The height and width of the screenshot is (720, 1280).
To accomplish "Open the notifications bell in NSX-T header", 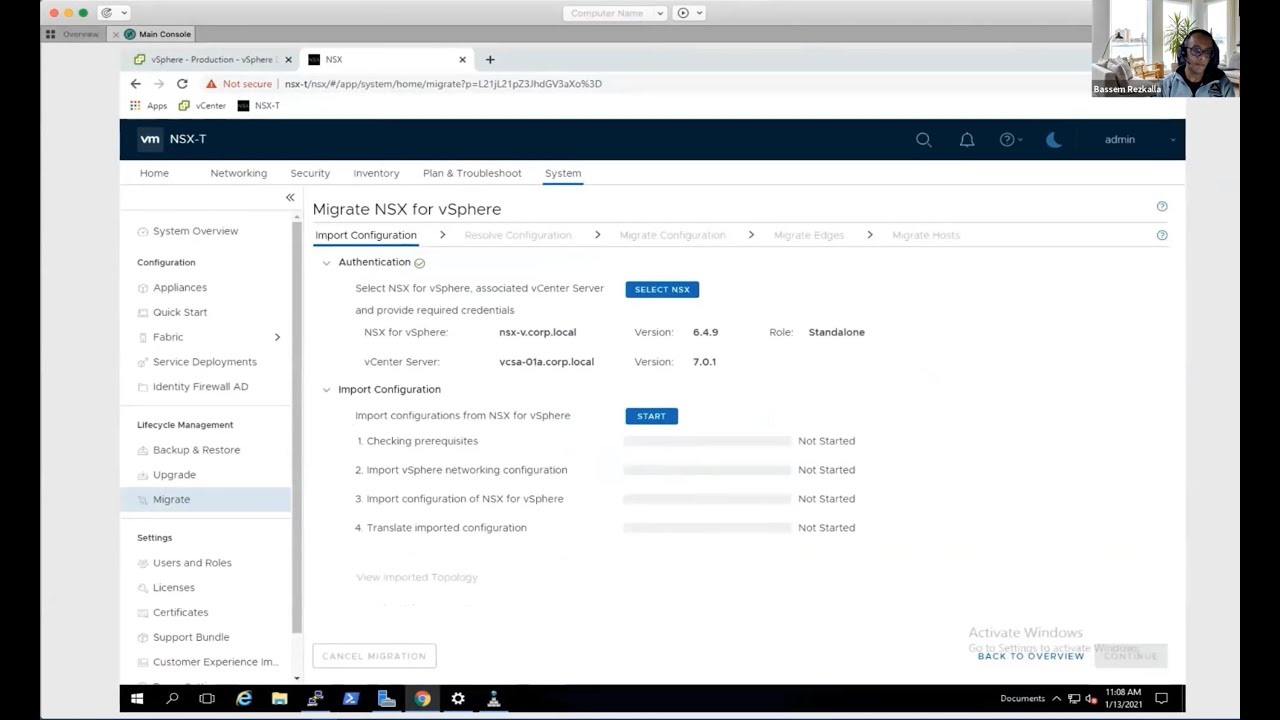I will (x=967, y=140).
